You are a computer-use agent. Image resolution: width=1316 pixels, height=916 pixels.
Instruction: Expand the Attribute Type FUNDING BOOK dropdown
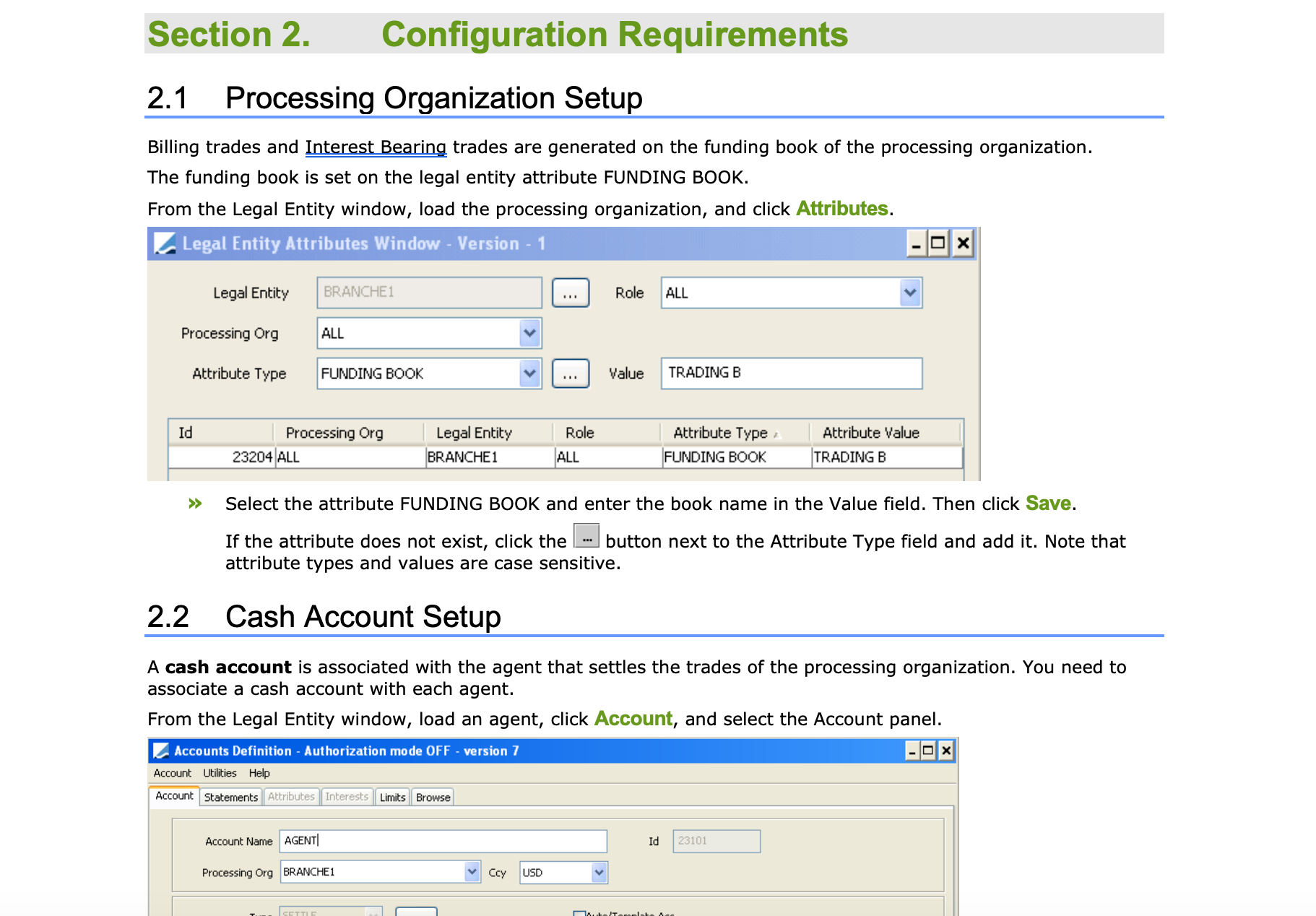pos(529,374)
